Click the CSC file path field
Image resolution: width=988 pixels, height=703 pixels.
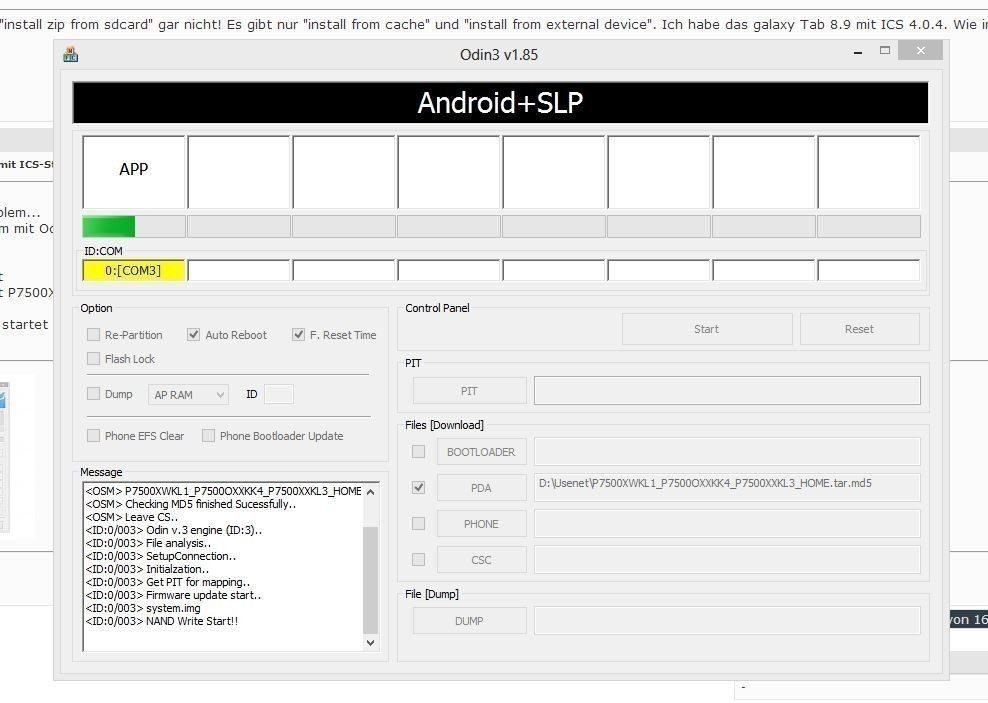(x=727, y=559)
